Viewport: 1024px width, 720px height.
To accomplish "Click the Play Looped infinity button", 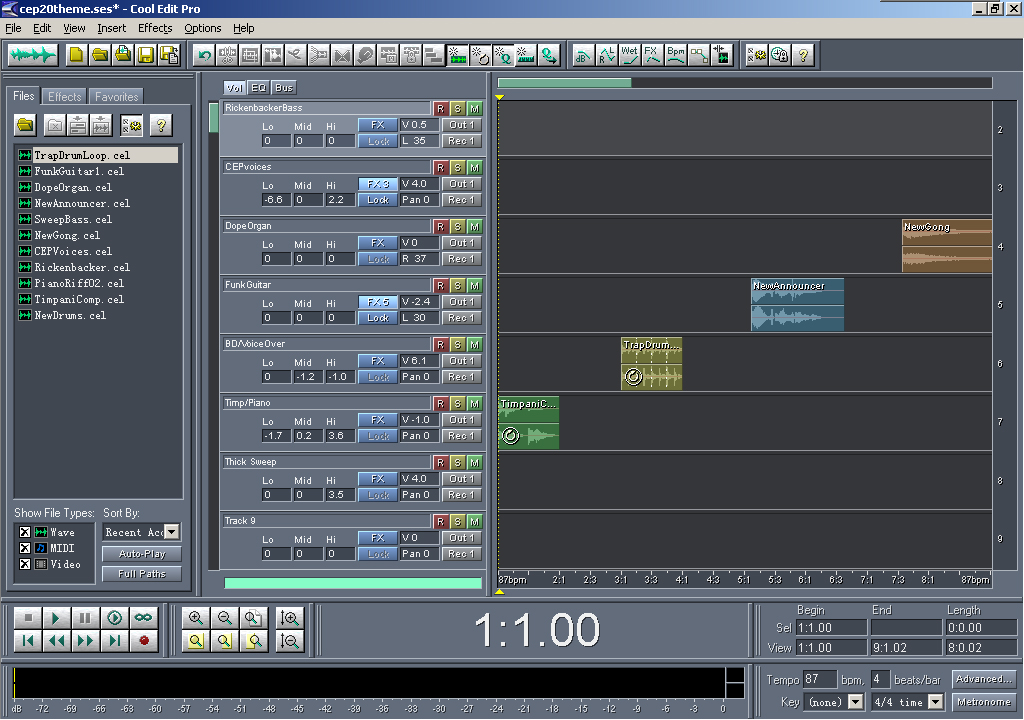I will pos(143,617).
